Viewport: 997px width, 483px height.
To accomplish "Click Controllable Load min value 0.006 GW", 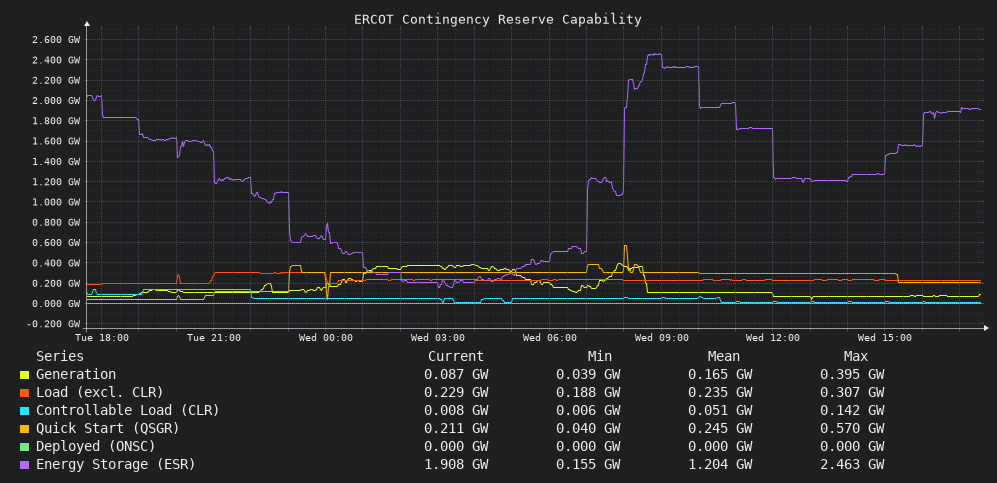I will pos(588,411).
